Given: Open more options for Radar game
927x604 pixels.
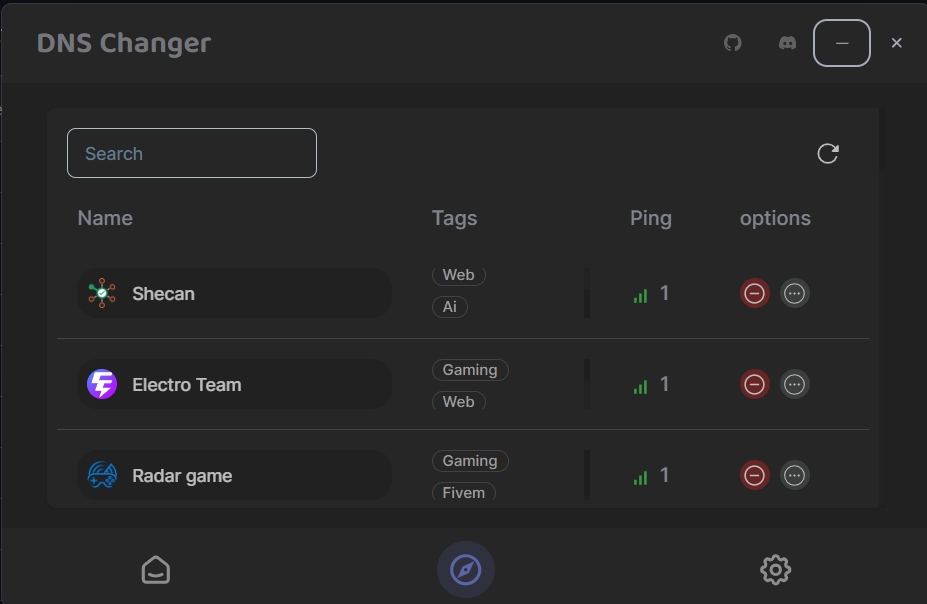Looking at the screenshot, I should click(x=795, y=475).
